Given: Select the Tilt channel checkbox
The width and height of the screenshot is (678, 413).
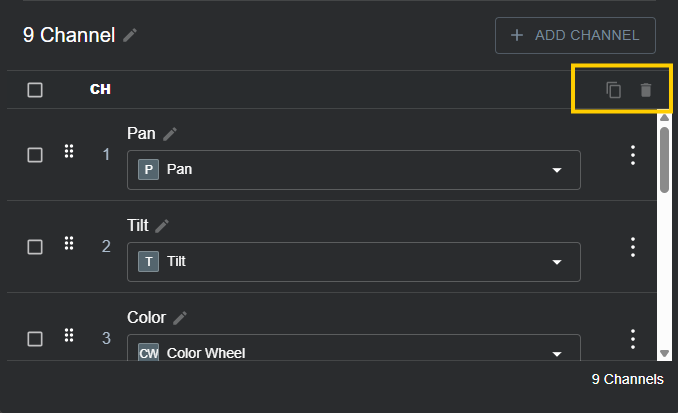Looking at the screenshot, I should click(35, 247).
